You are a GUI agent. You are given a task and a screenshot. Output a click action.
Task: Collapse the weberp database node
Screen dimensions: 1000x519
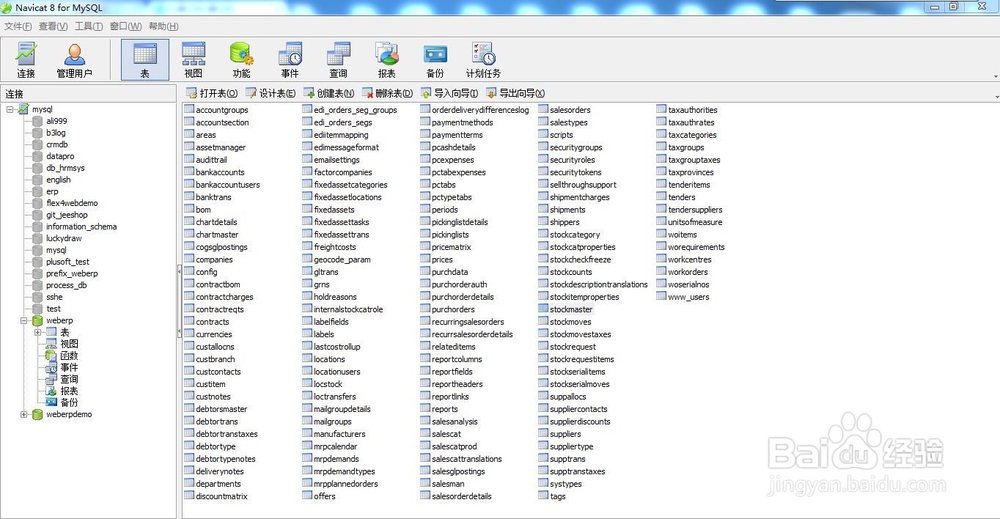pyautogui.click(x=24, y=321)
